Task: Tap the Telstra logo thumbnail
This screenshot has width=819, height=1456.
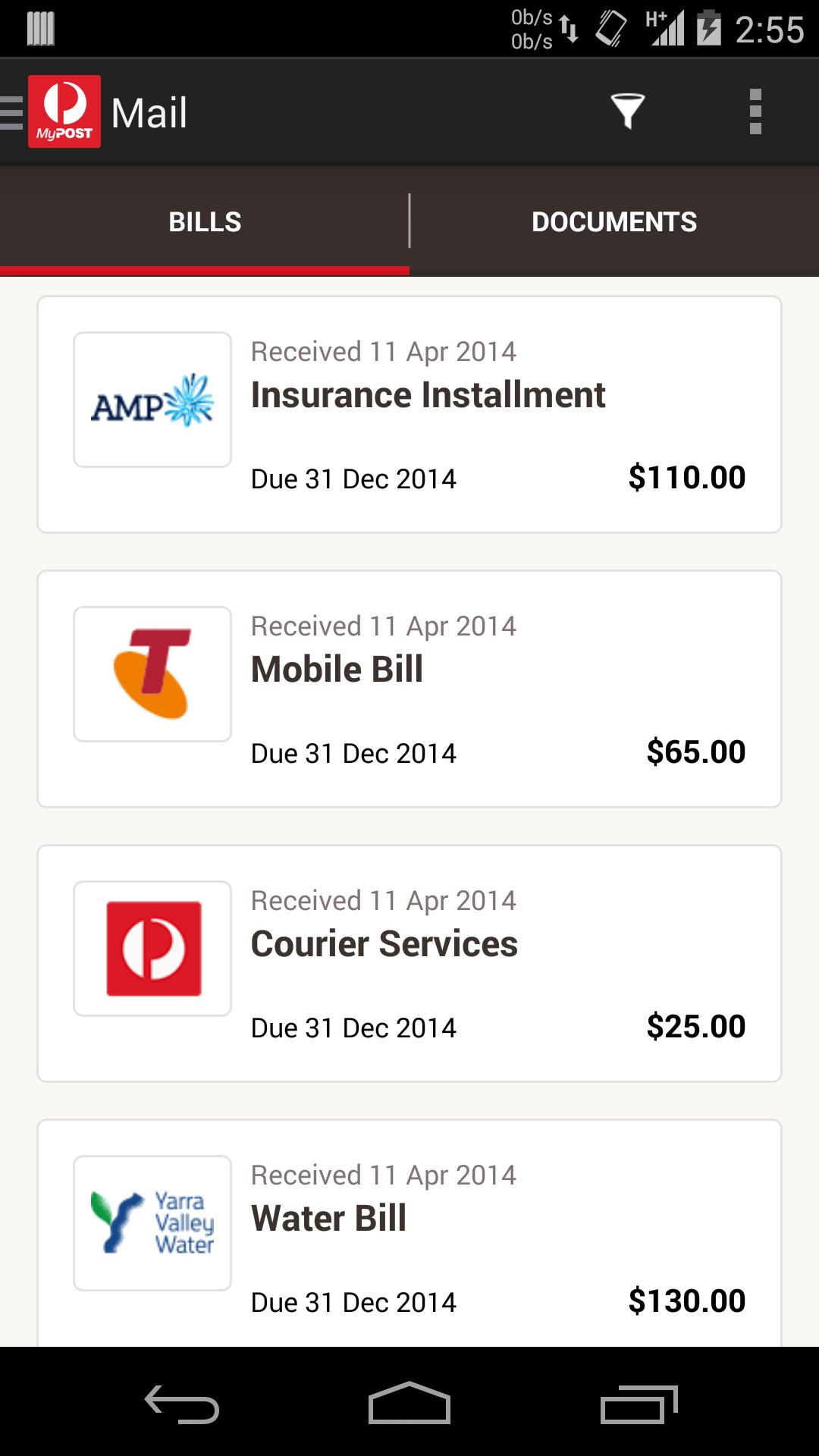Action: click(x=152, y=674)
